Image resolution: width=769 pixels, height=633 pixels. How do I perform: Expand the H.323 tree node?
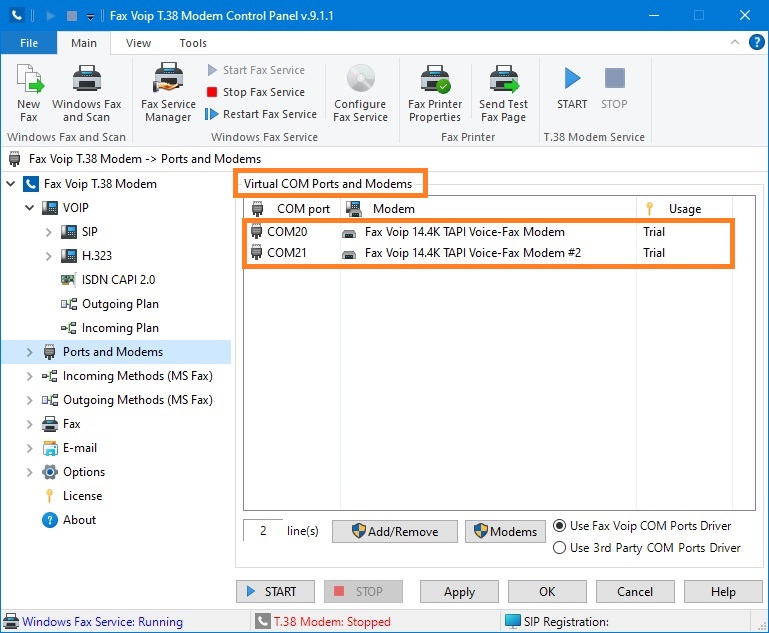coord(49,256)
